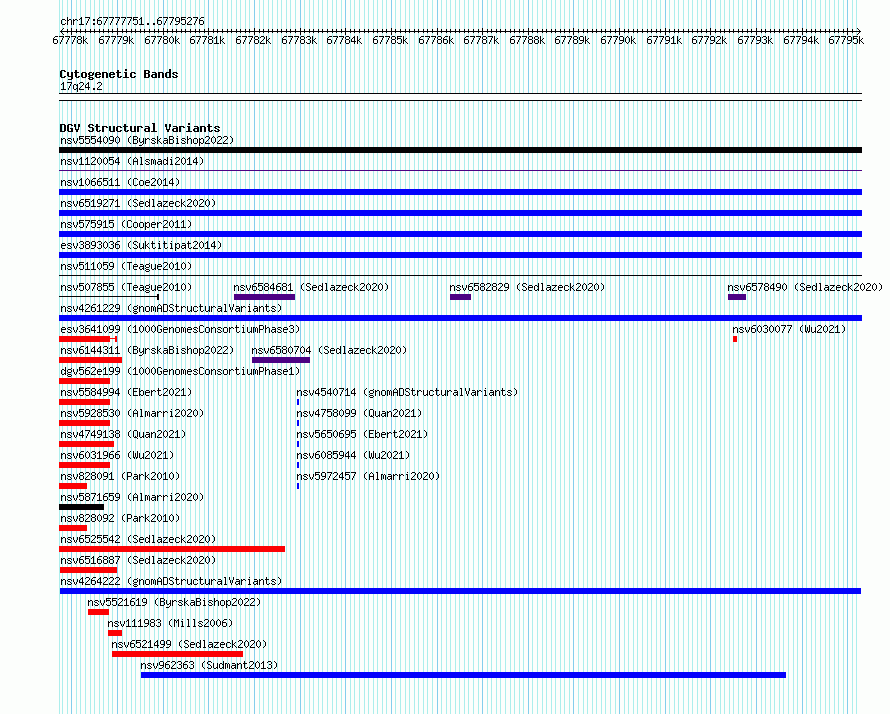Click nsv1066511 (Coe2014) label
890x714 pixels.
point(120,182)
